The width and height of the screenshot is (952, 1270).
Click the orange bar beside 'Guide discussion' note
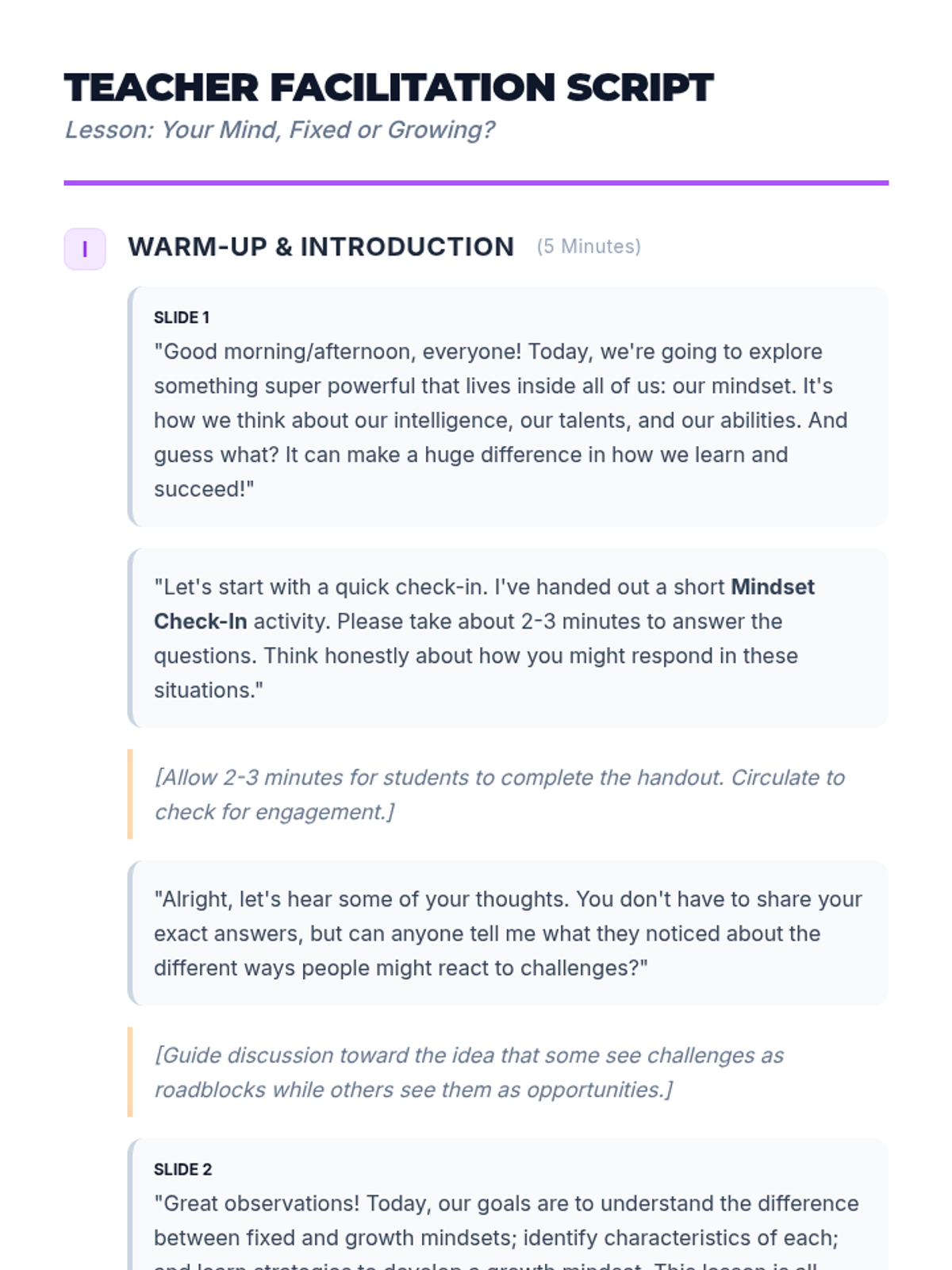[x=130, y=1072]
